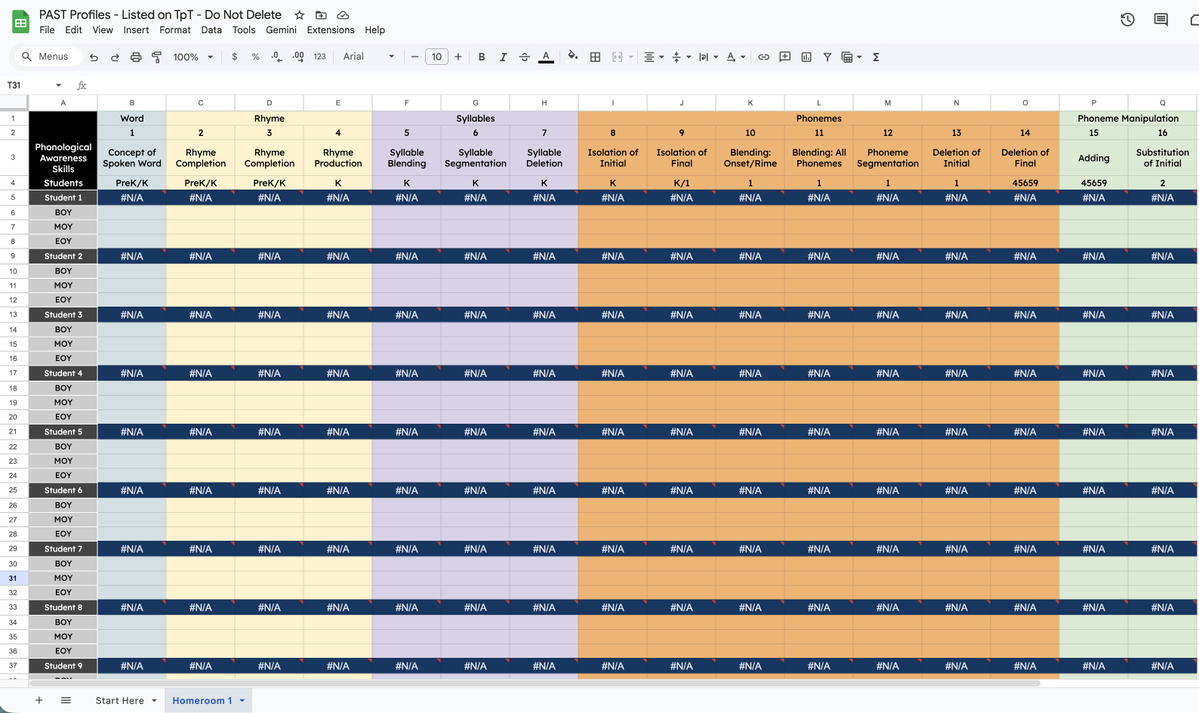
Task: Open functions sigma icon
Action: point(876,57)
